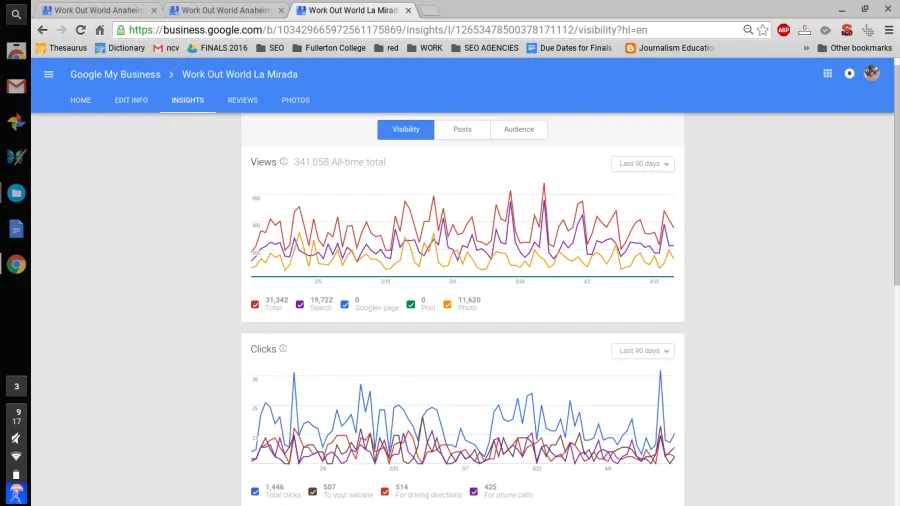Click the account profile avatar

[871, 73]
